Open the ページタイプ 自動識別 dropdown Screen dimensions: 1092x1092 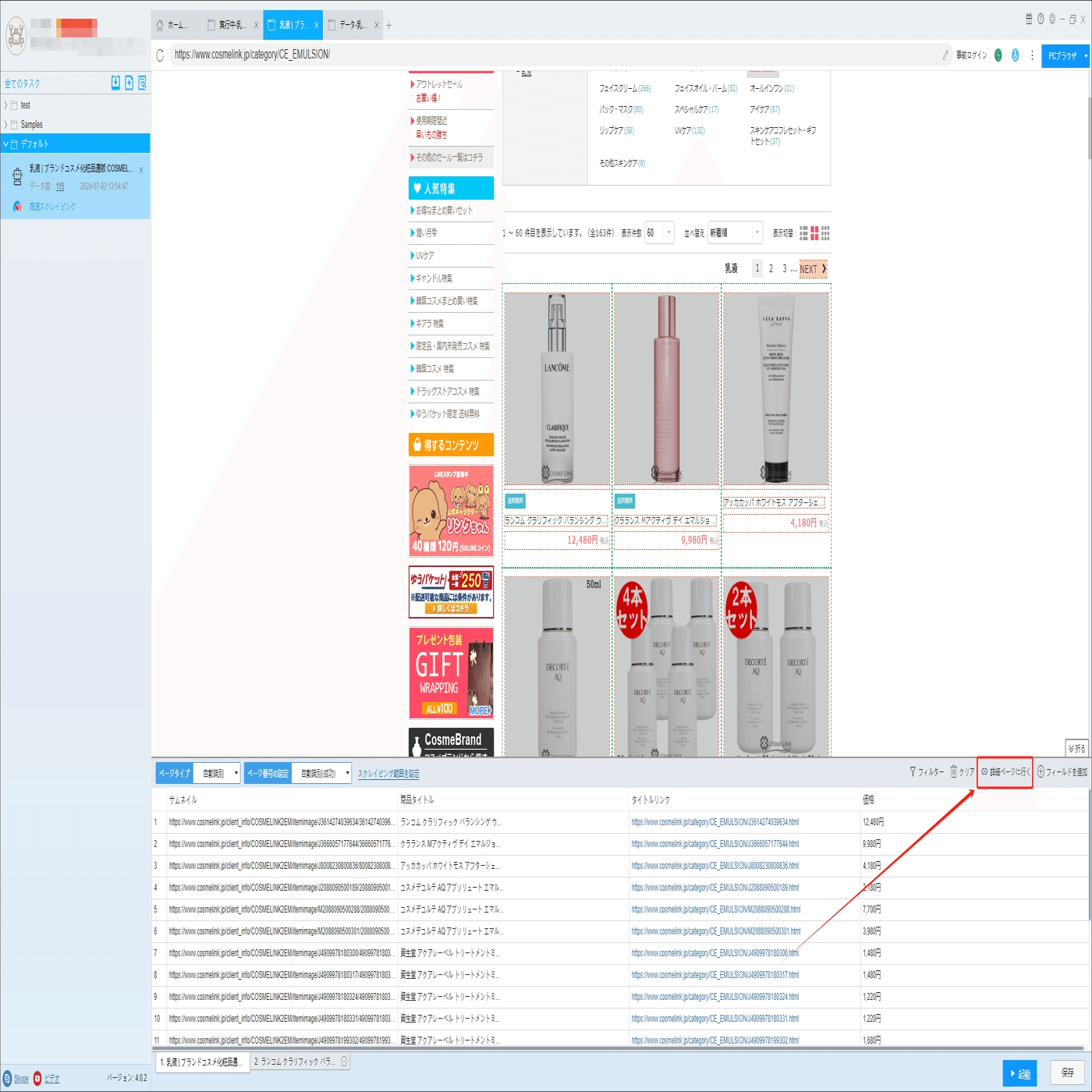(x=217, y=774)
